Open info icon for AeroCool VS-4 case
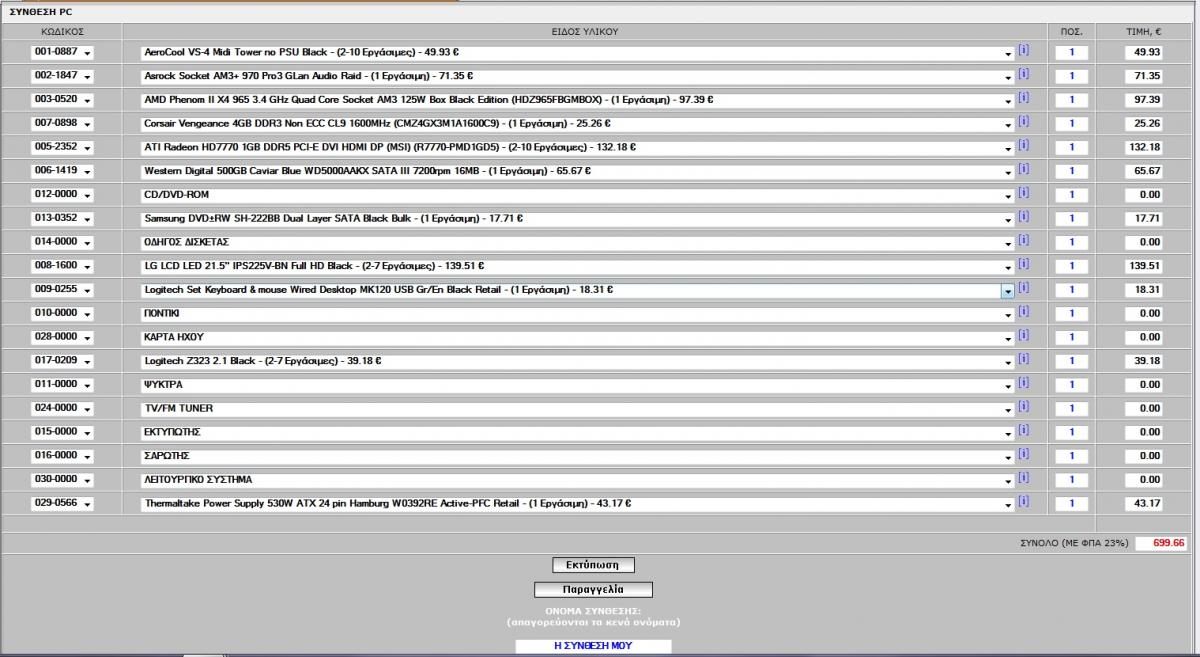 pos(1023,50)
